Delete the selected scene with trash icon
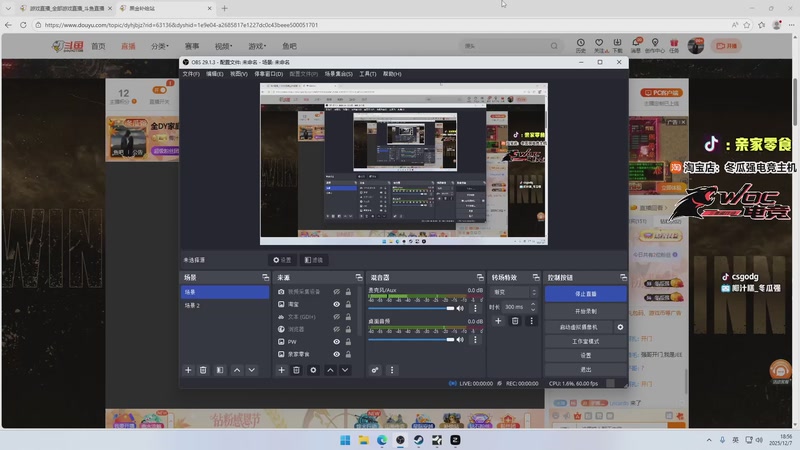Viewport: 800px width, 450px height. pyautogui.click(x=203, y=370)
